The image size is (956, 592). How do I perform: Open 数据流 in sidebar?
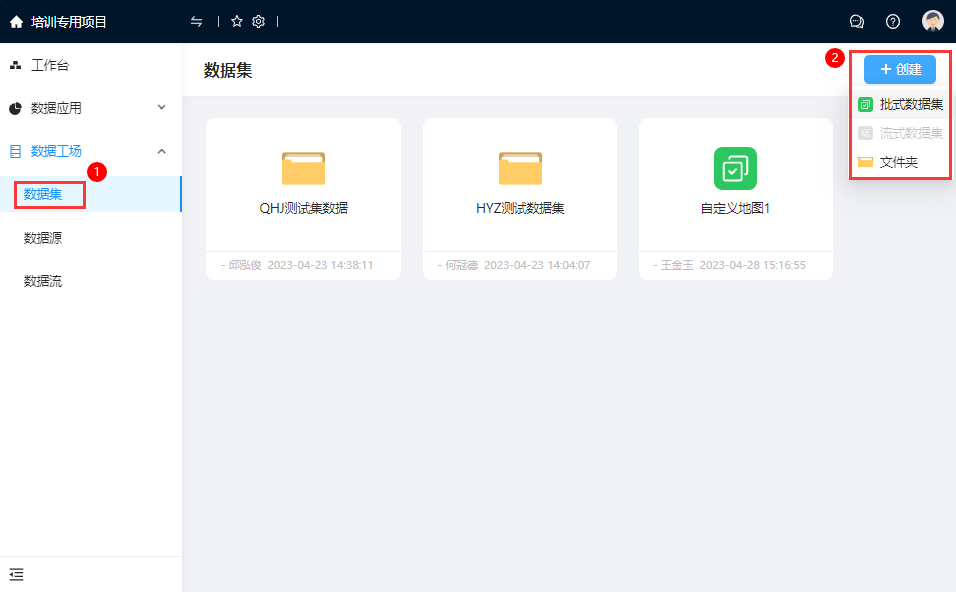[43, 281]
